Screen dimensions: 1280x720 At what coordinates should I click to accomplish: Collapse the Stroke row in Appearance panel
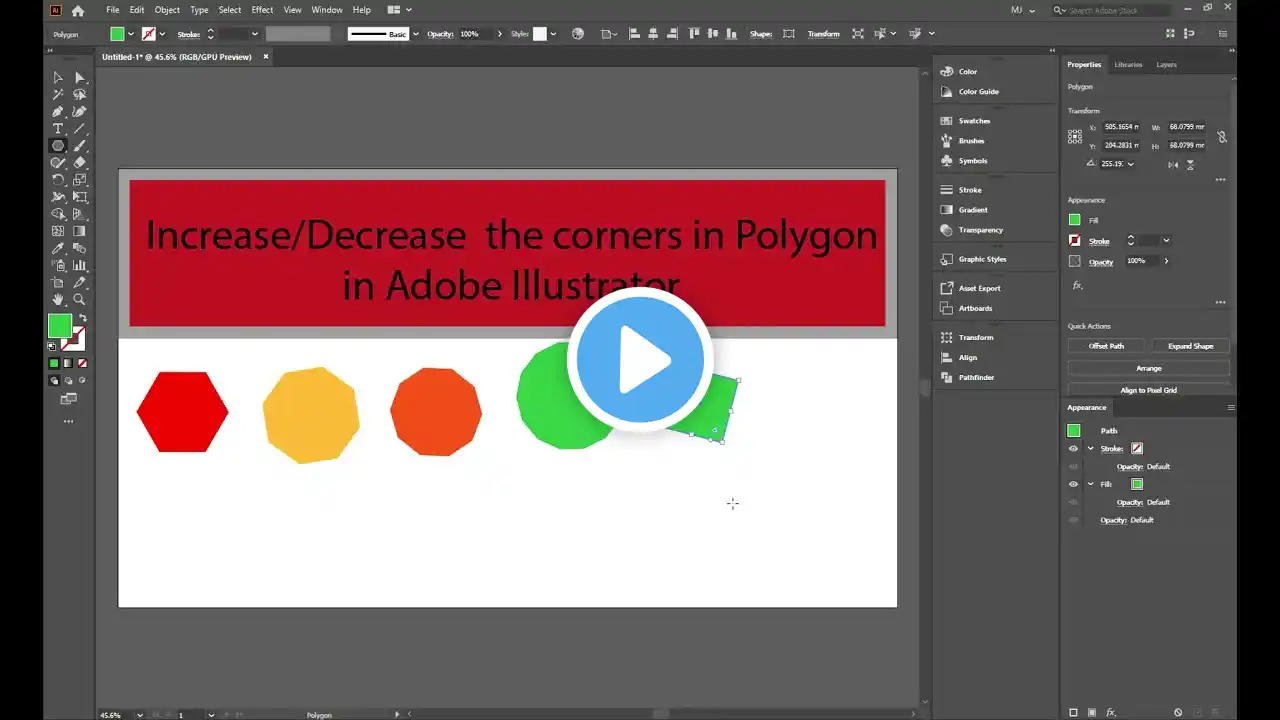[x=1091, y=449]
